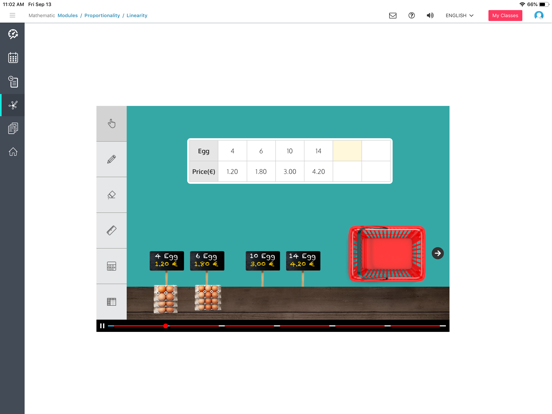Screen dimensions: 552x414
Task: Click the My Classes button
Action: (x=505, y=15)
